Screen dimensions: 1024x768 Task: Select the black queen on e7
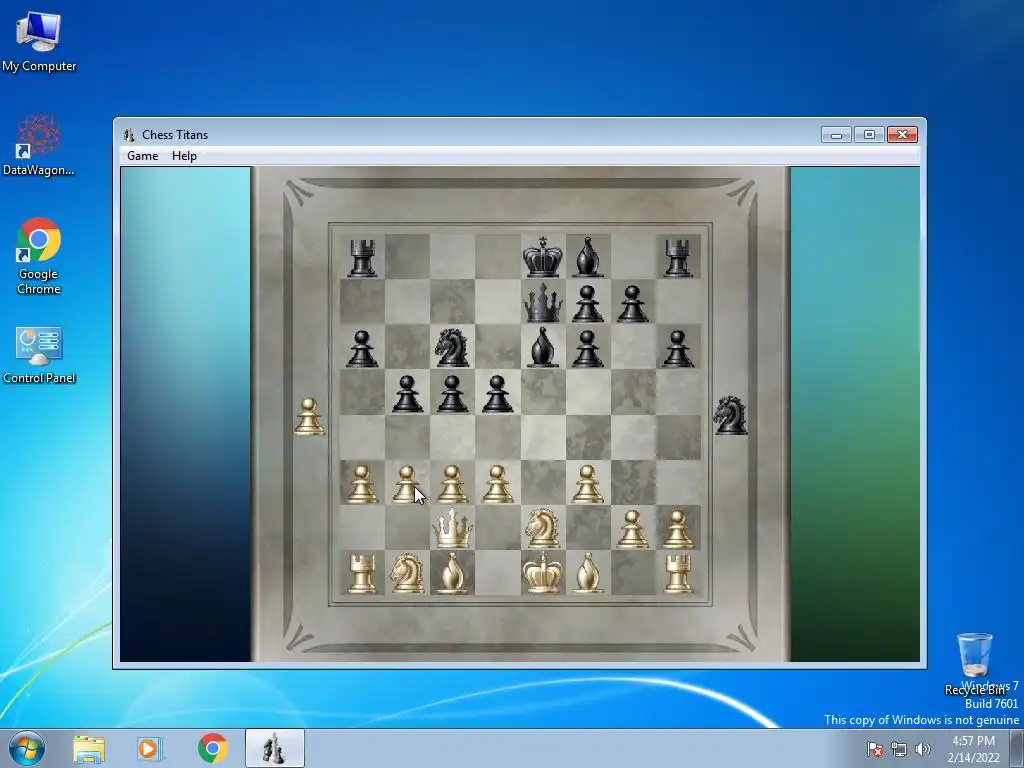[x=543, y=303]
